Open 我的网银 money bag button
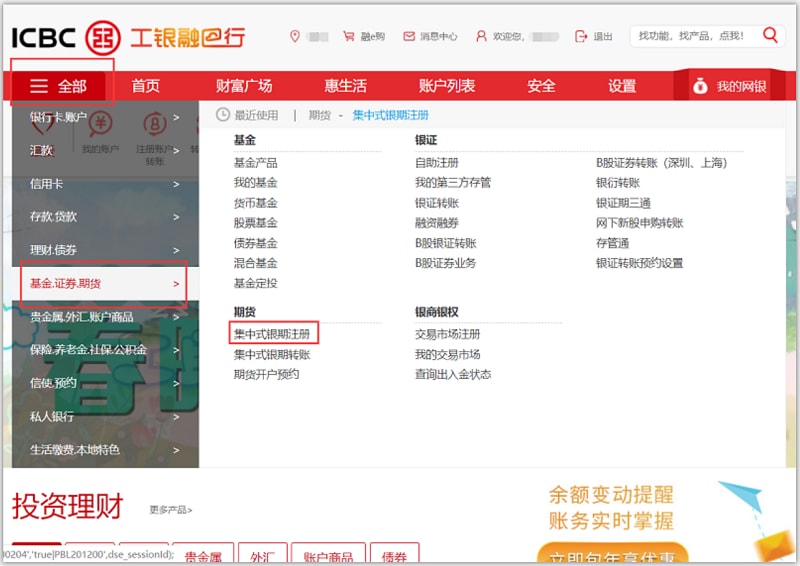 click(730, 86)
